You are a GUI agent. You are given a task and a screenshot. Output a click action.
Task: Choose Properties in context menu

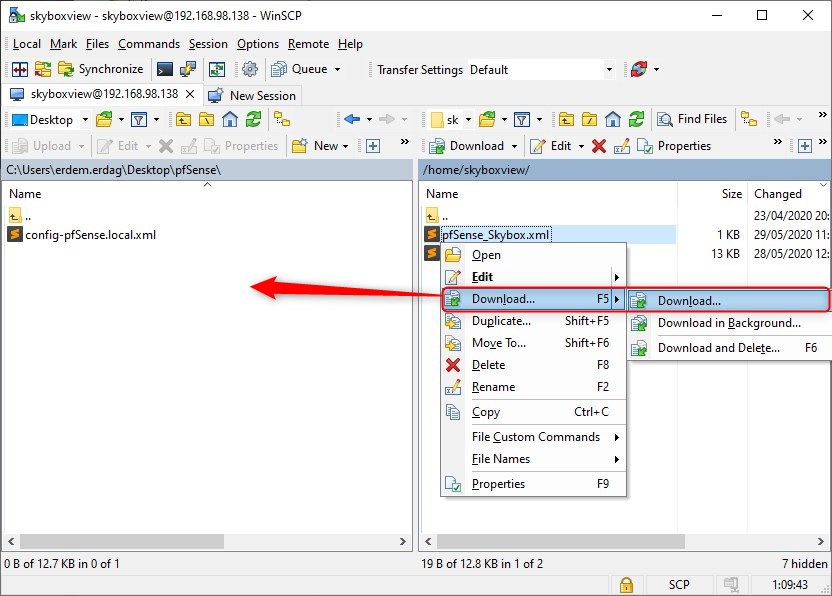[534, 484]
